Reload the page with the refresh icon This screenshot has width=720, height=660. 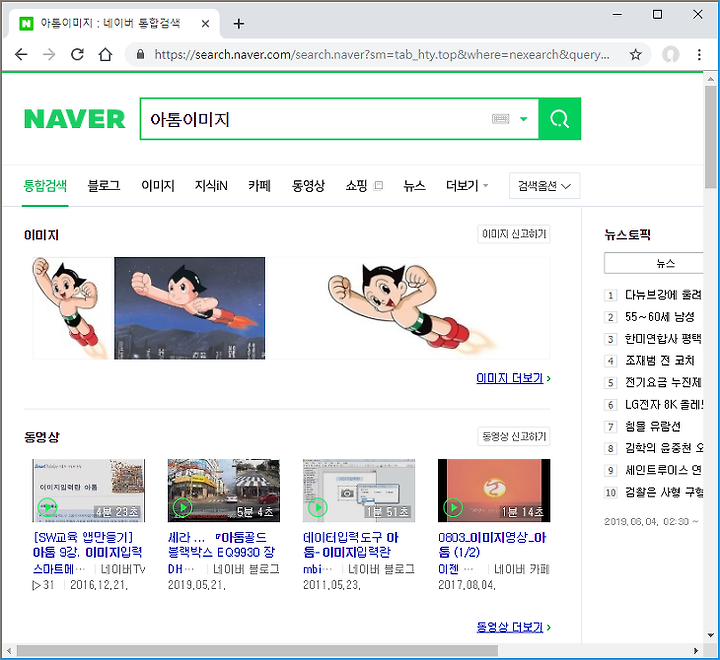(x=77, y=55)
